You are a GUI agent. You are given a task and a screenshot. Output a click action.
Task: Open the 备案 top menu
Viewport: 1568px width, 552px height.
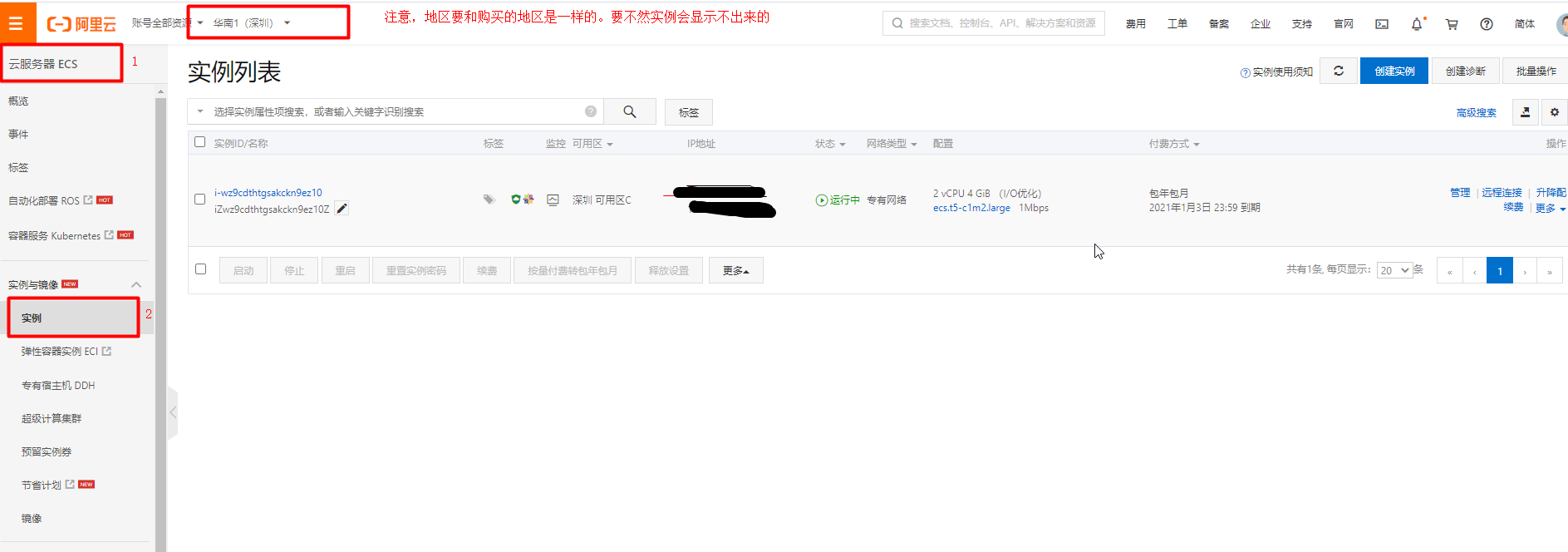pos(1219,24)
